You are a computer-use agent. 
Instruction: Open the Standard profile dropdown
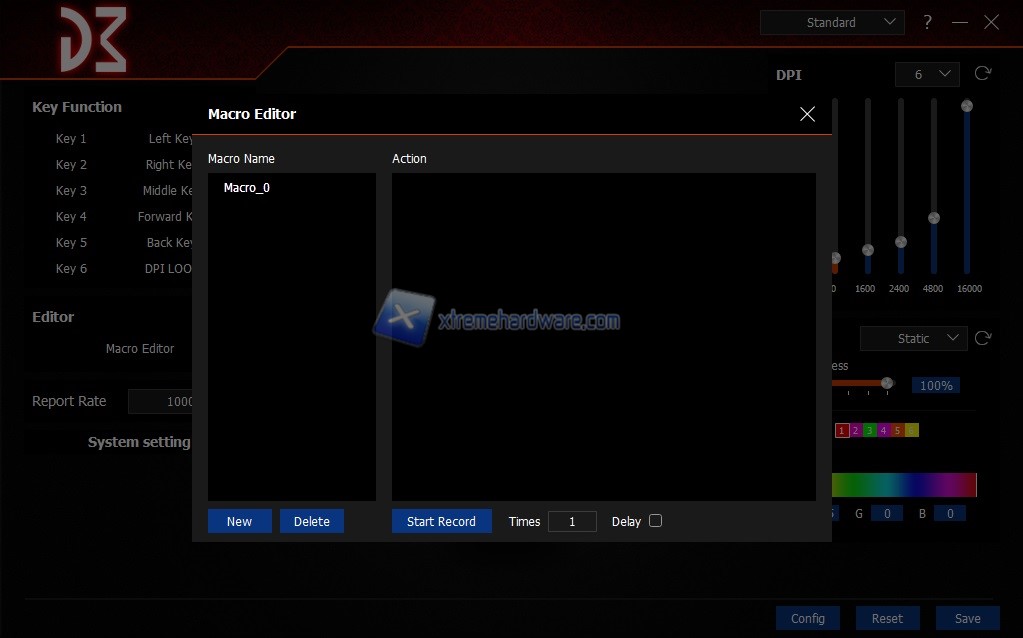(x=832, y=22)
